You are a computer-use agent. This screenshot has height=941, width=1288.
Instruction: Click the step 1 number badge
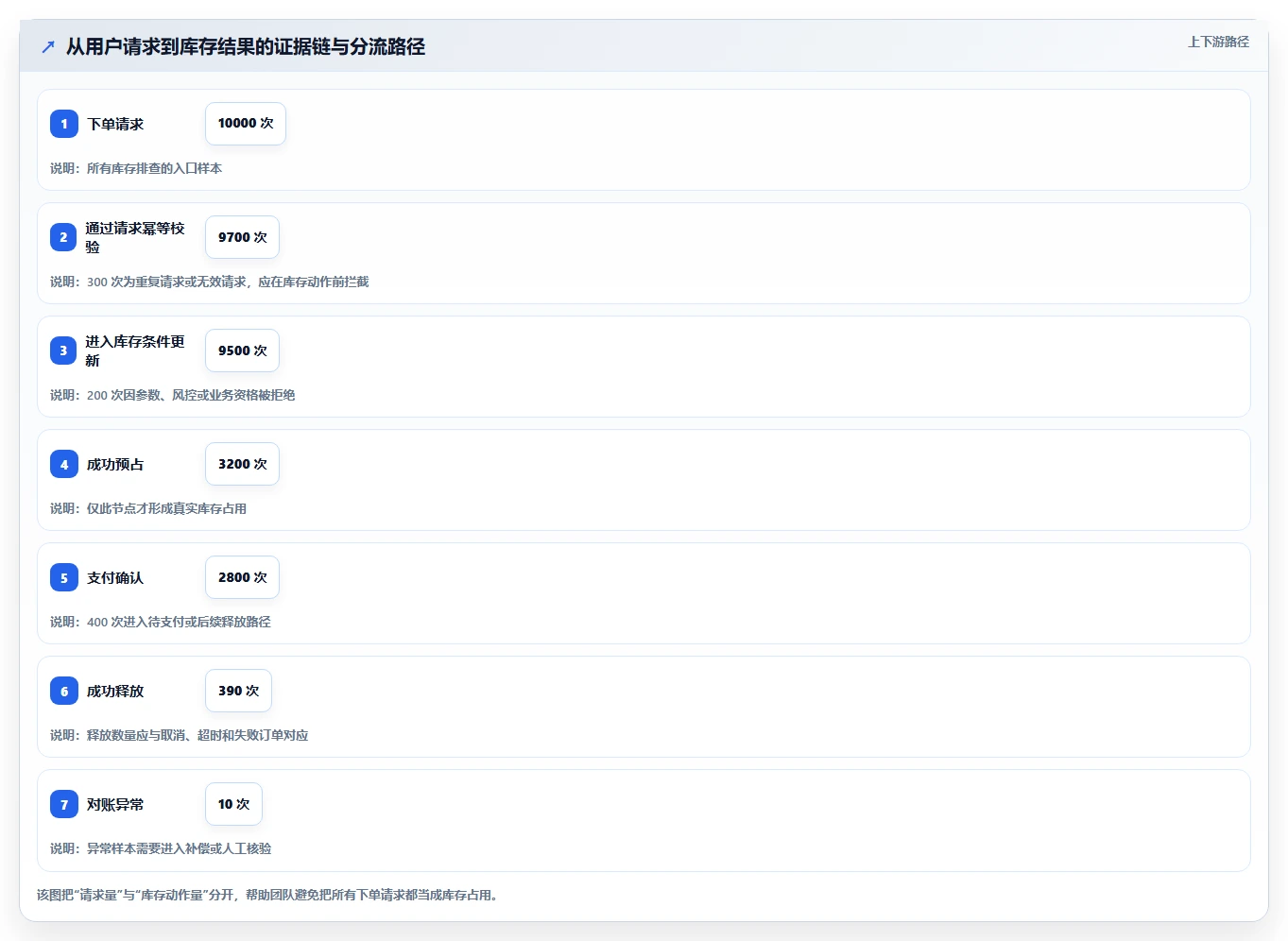(64, 124)
